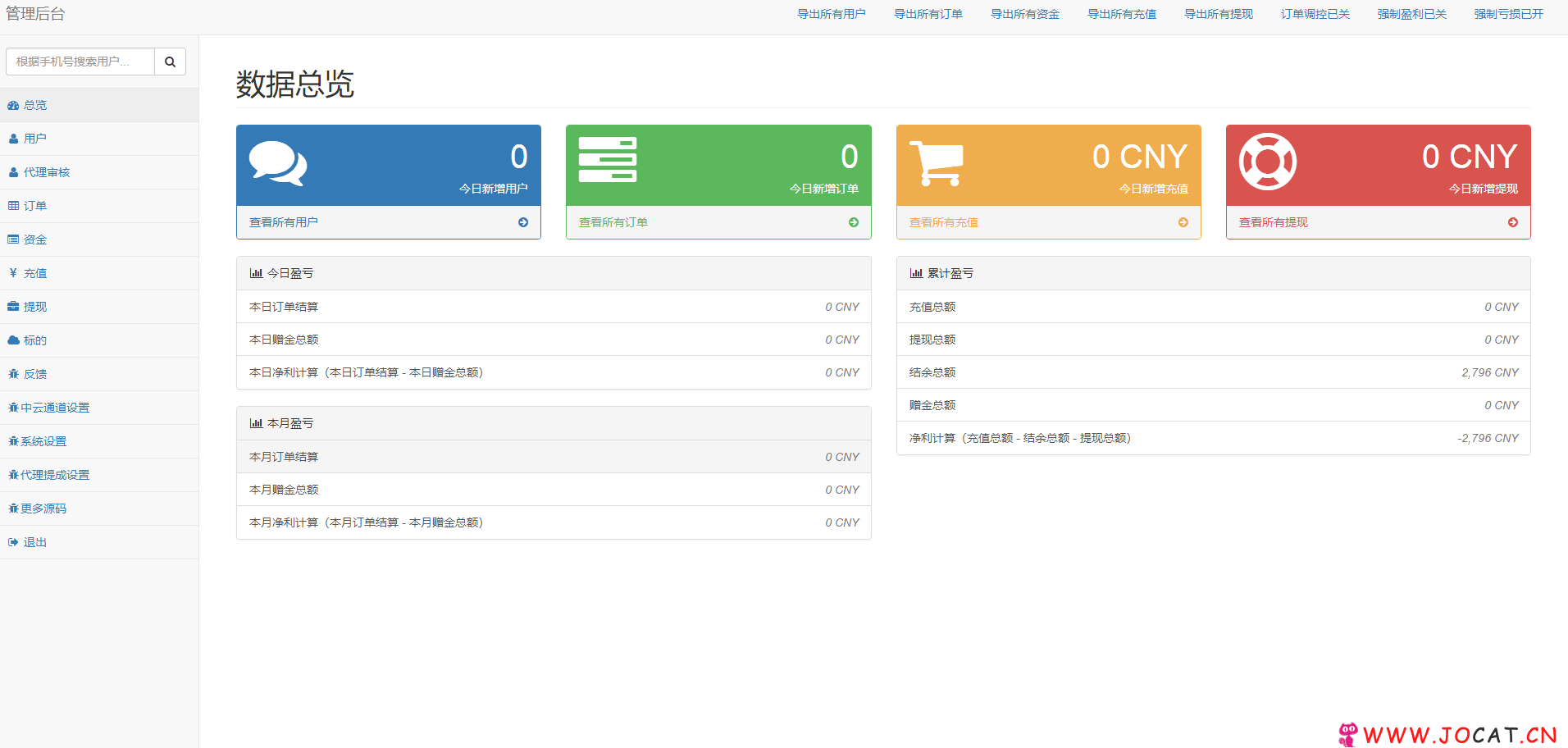Open 更多源码 in the sidebar
The width and height of the screenshot is (1568, 748).
click(99, 509)
